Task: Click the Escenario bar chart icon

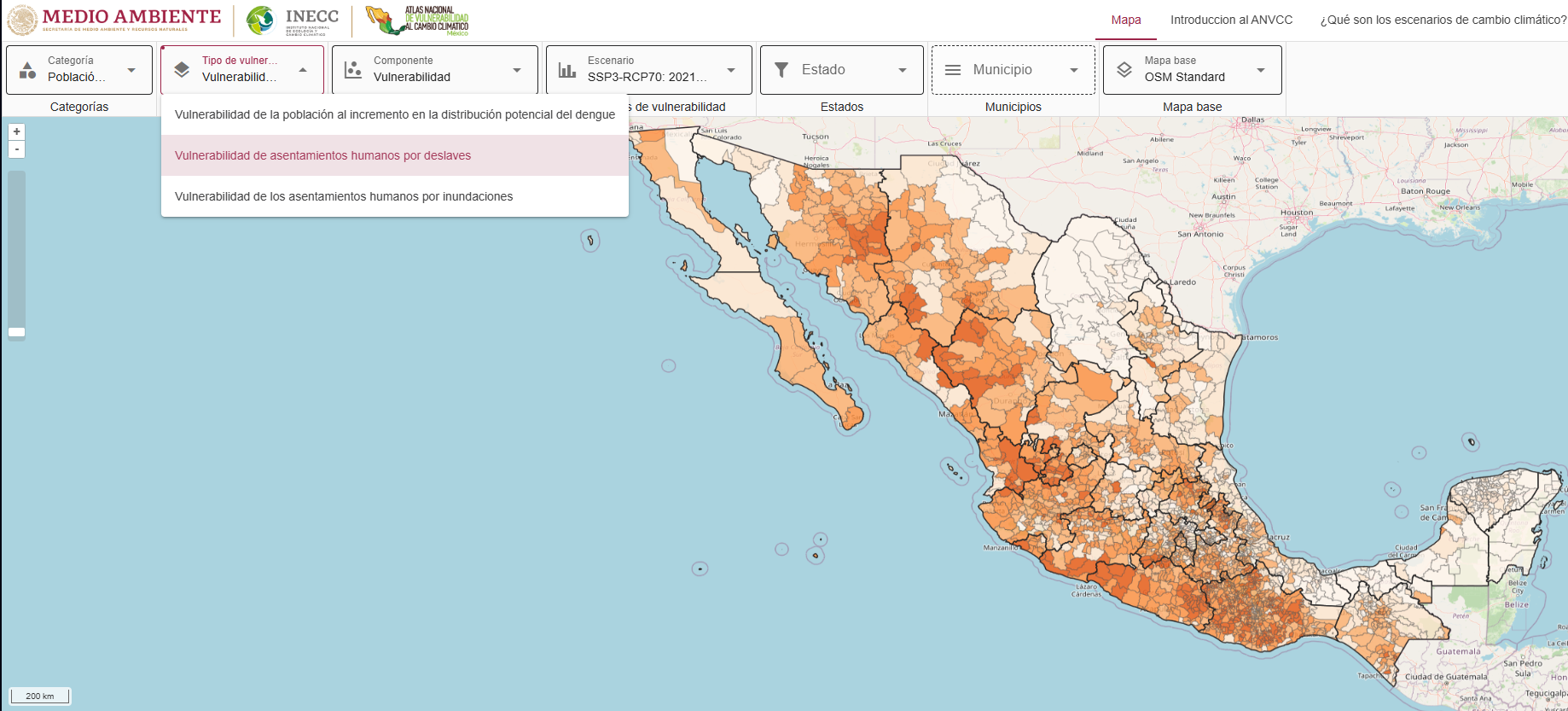Action: [x=567, y=70]
